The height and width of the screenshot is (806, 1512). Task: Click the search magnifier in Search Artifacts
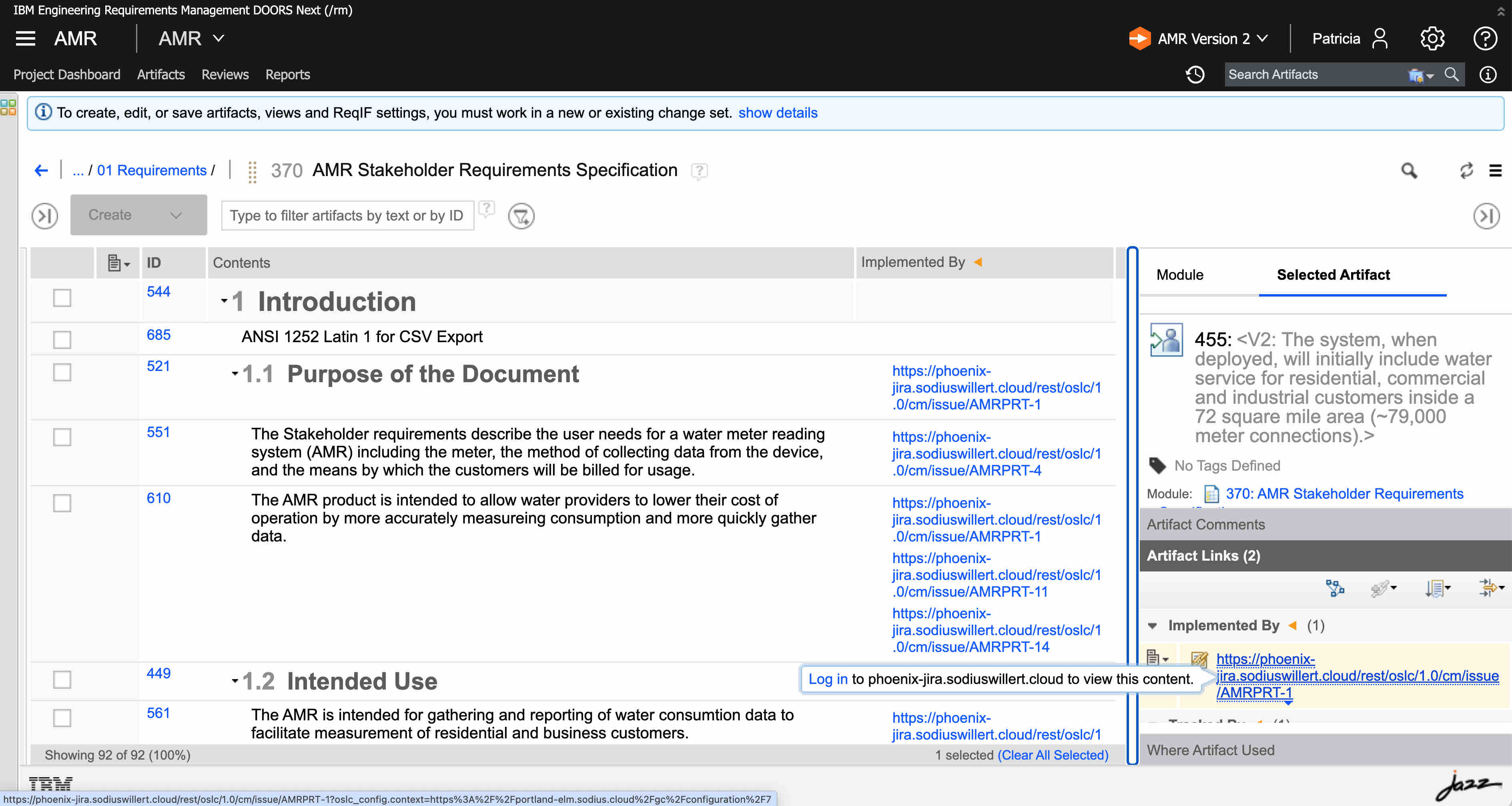pyautogui.click(x=1452, y=74)
